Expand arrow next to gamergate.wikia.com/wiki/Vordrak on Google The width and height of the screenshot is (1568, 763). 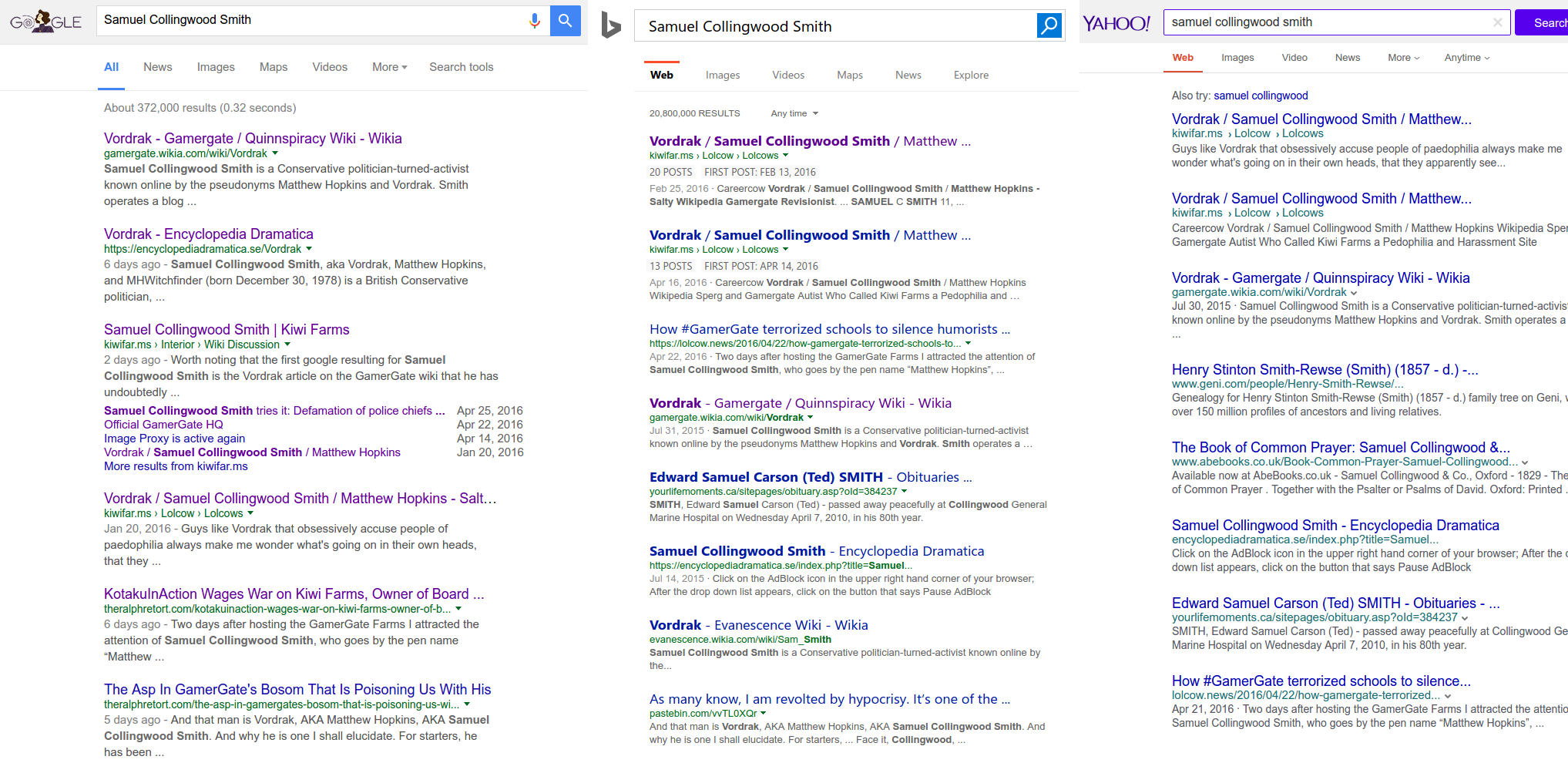click(275, 153)
